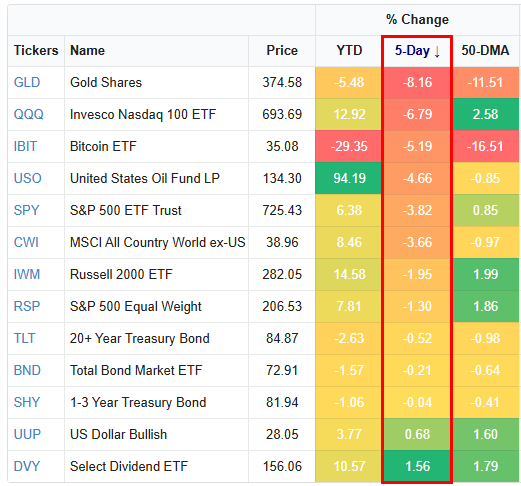Open the RSP ticker link
The height and width of the screenshot is (486, 521).
pyautogui.click(x=27, y=306)
